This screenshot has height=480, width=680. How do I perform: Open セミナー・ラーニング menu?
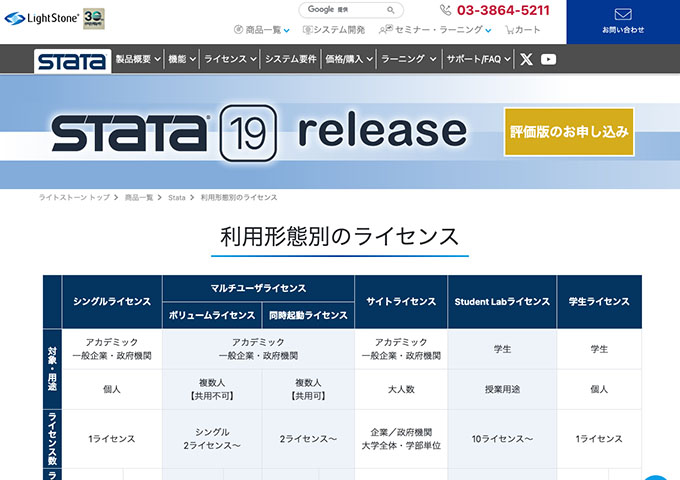(435, 29)
